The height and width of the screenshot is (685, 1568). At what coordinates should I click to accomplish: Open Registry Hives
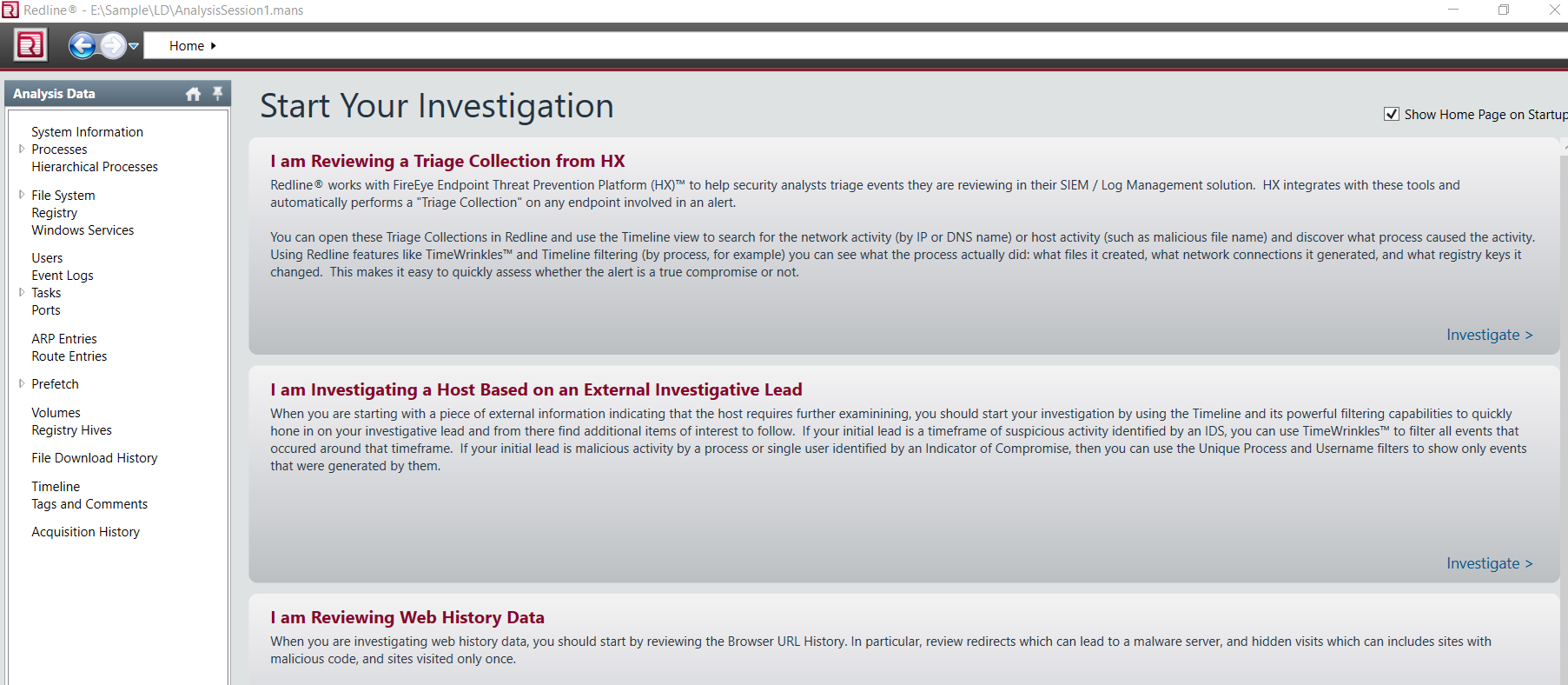71,430
